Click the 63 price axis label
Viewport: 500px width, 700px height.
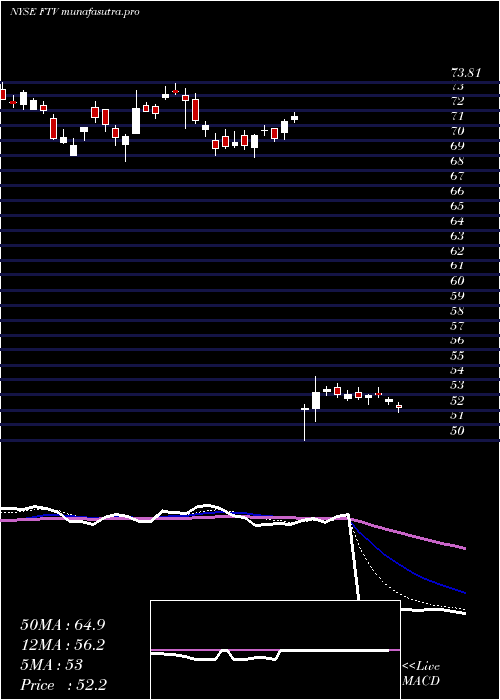point(457,236)
